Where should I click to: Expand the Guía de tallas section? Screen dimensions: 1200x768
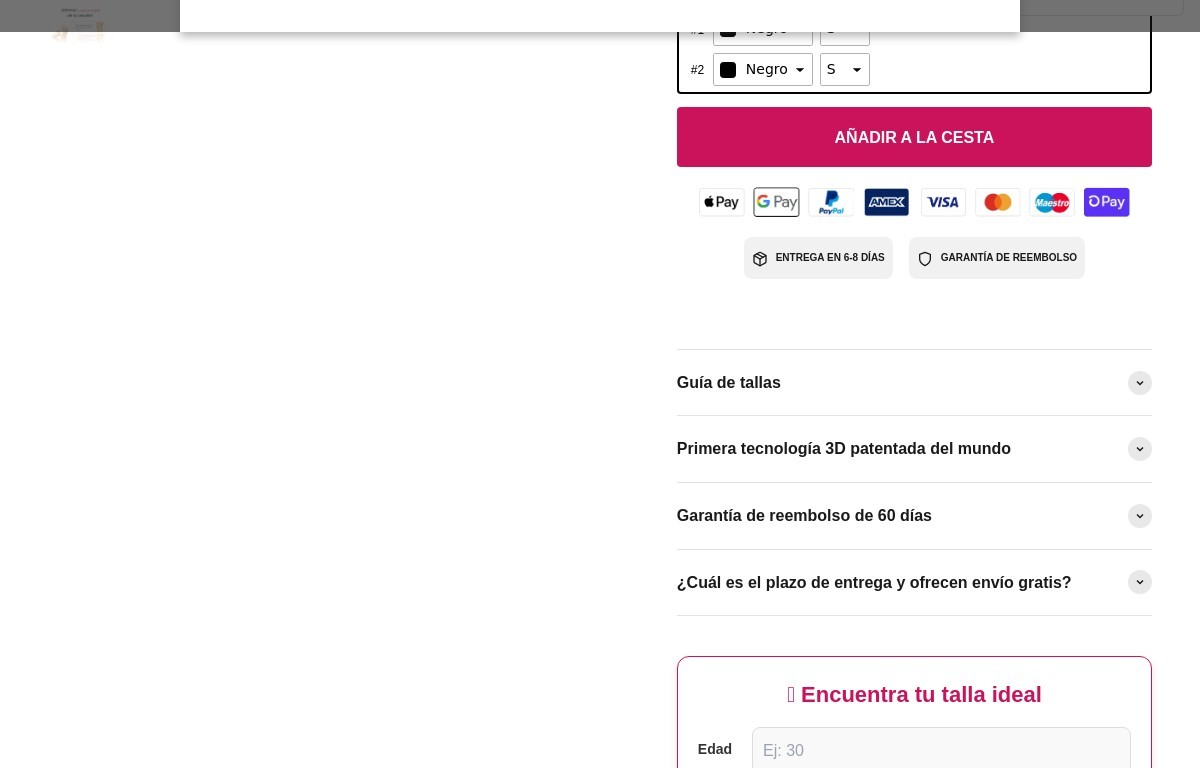click(913, 383)
